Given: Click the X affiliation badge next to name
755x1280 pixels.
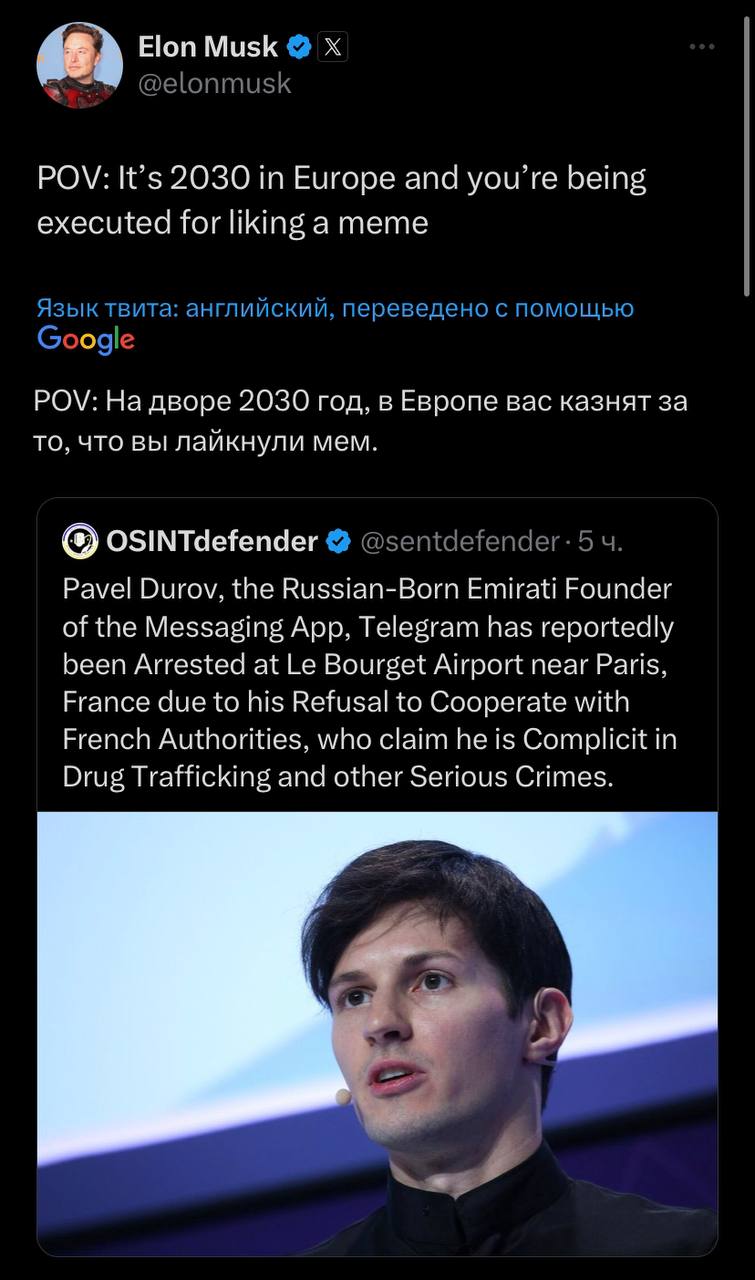Looking at the screenshot, I should pos(332,46).
